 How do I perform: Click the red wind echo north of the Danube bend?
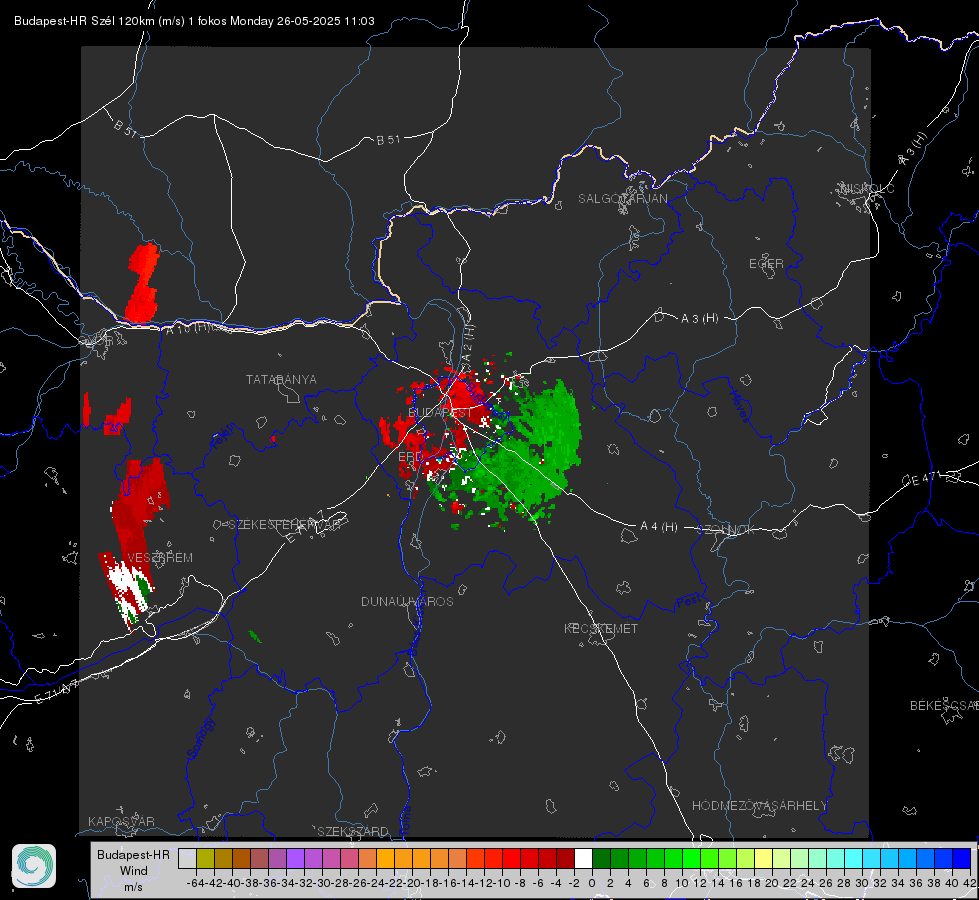[x=143, y=283]
